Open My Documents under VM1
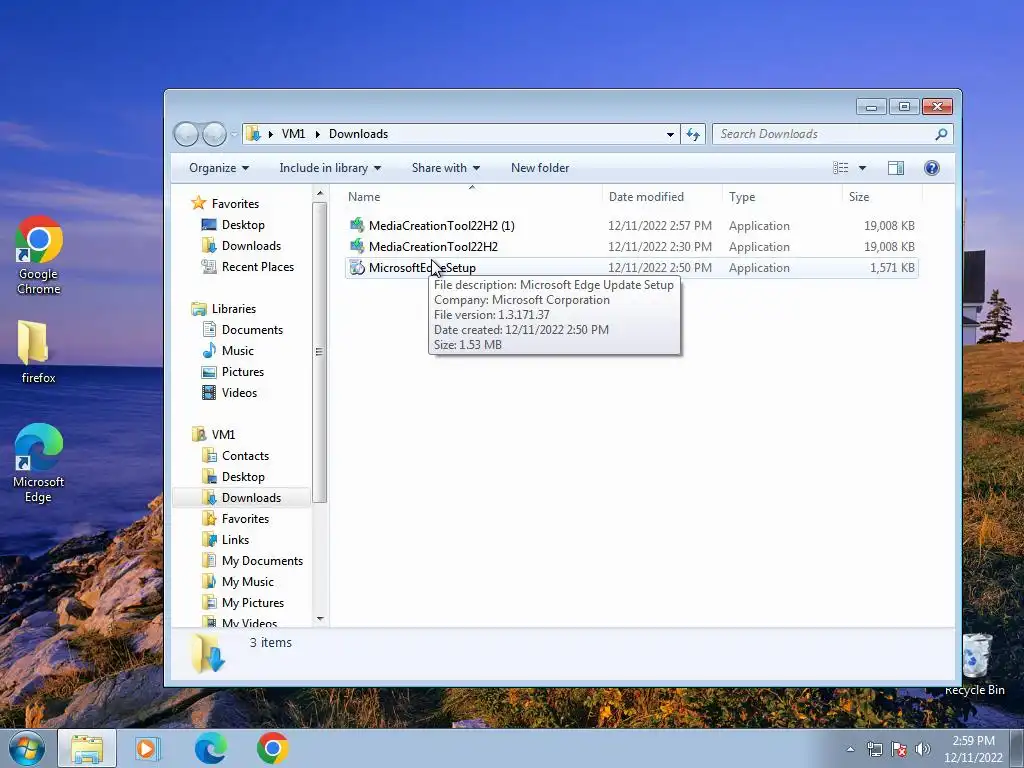 (x=262, y=560)
